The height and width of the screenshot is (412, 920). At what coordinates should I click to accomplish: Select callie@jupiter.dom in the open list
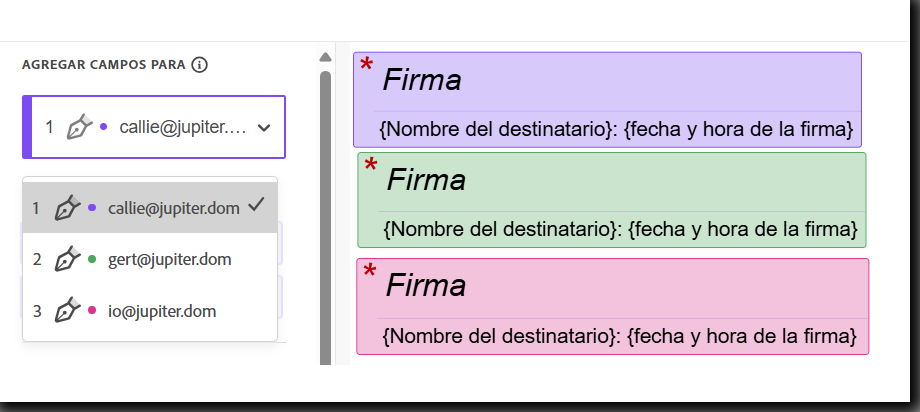point(173,208)
